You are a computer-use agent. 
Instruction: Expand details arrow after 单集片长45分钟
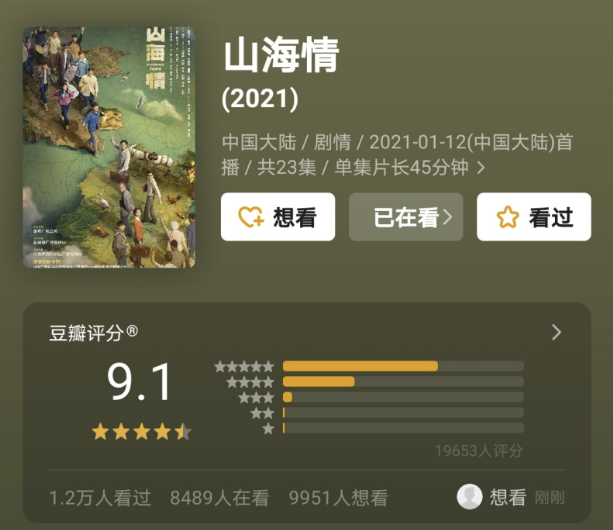tap(481, 168)
